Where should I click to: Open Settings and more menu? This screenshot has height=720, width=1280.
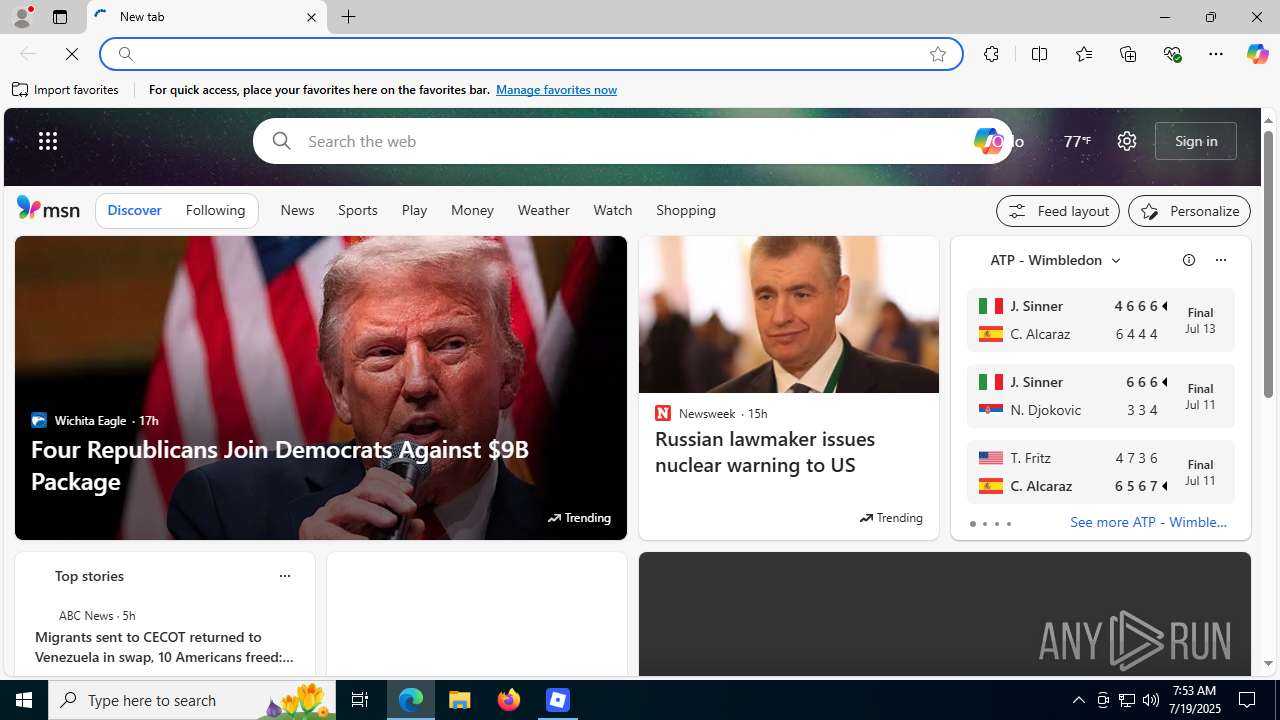coord(1216,54)
